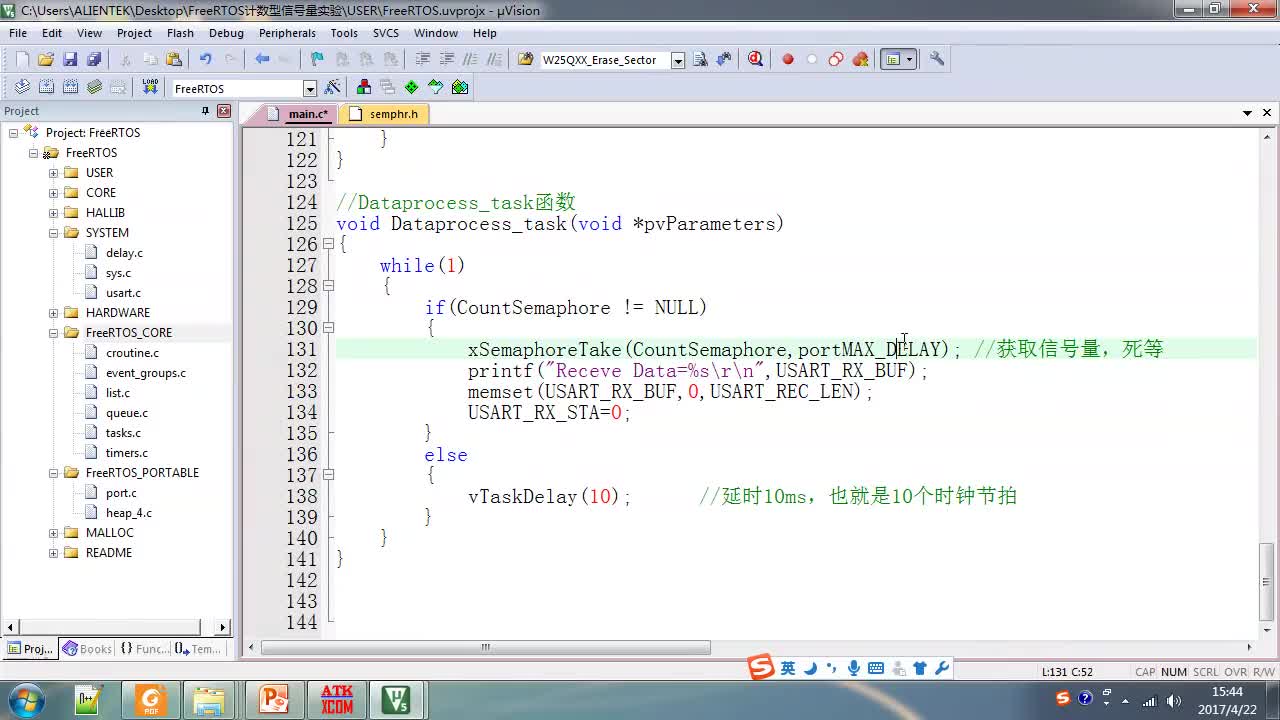Disable all breakpoints icon
1280x720 pixels.
(836, 60)
